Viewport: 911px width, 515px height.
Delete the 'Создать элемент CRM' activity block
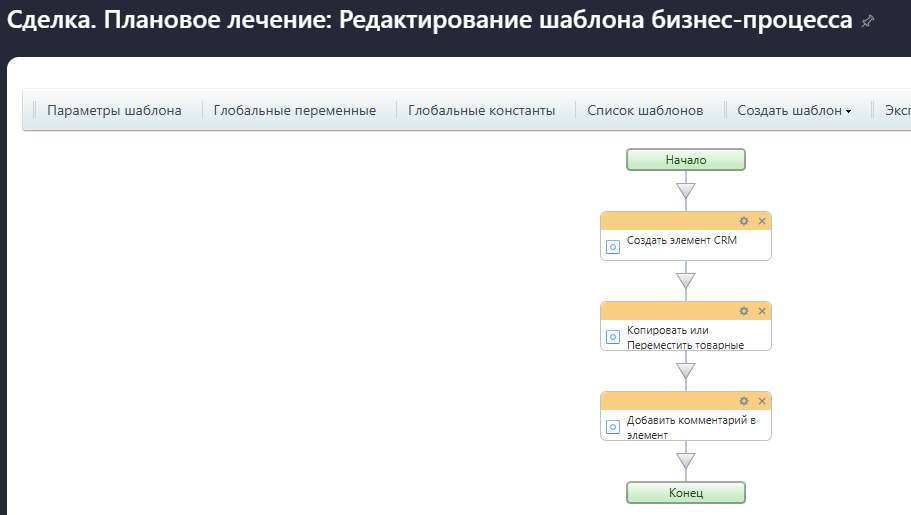tap(761, 221)
